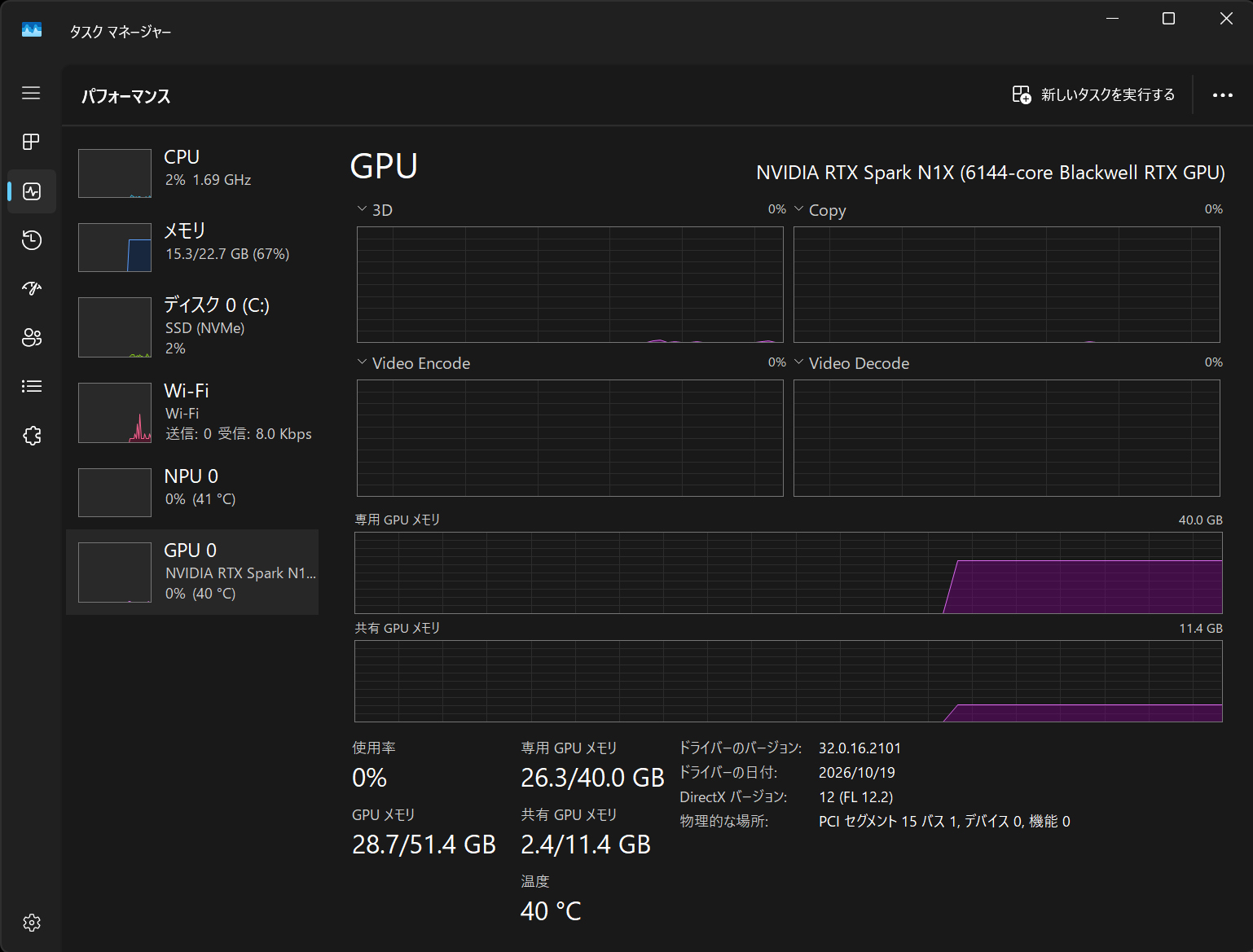Open the three-dot more options menu
The width and height of the screenshot is (1253, 952).
1222,95
